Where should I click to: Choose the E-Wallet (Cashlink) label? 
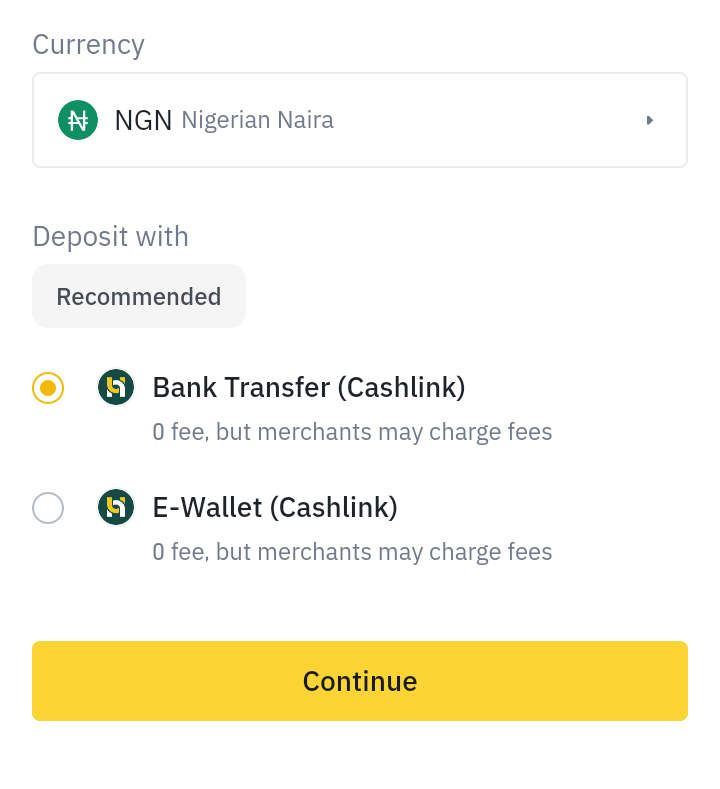275,507
